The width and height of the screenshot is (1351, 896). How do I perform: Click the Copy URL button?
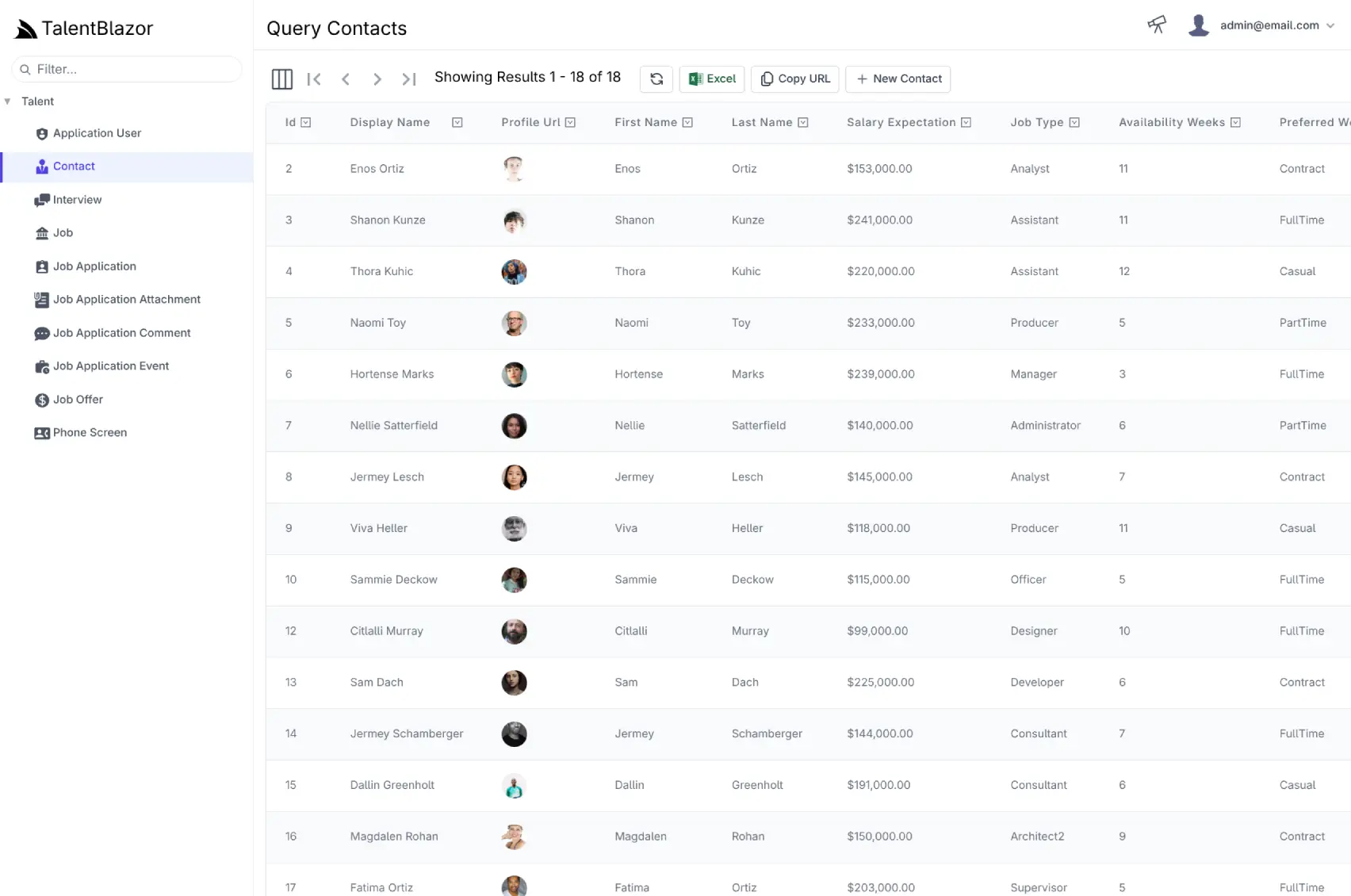coord(795,78)
